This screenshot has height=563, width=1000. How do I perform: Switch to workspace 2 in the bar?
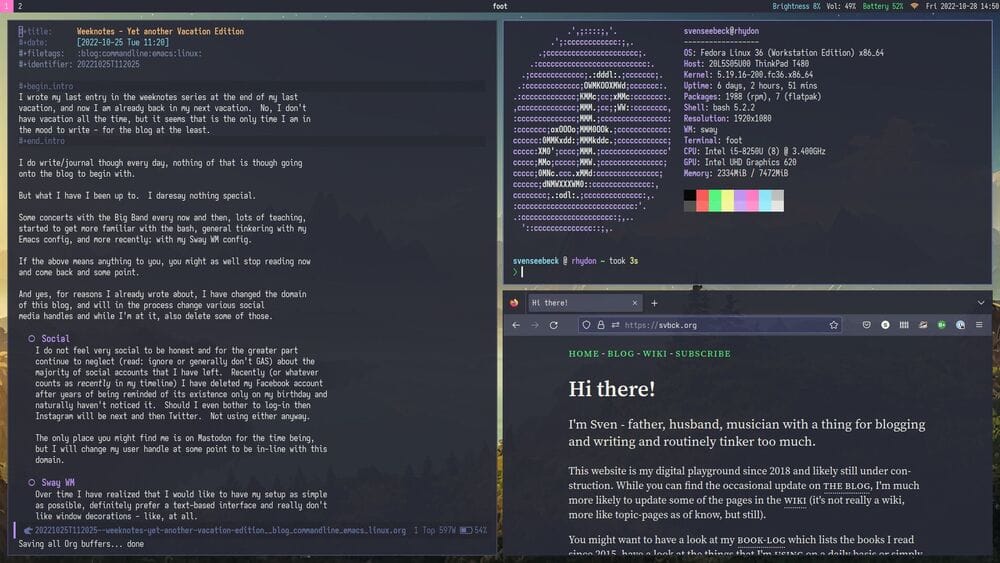(21, 6)
